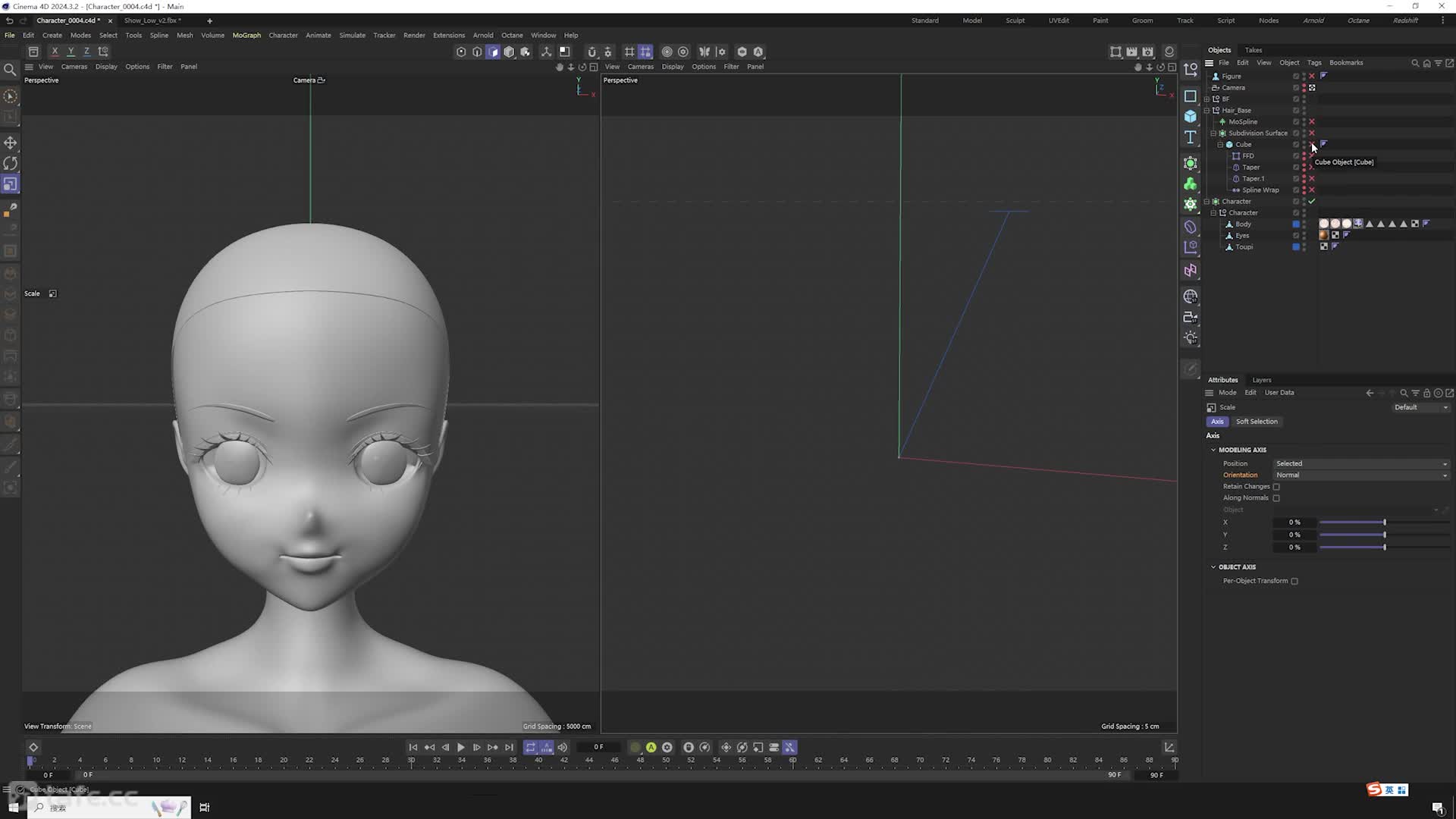Image resolution: width=1456 pixels, height=819 pixels.
Task: Go to start of animation
Action: (x=413, y=747)
